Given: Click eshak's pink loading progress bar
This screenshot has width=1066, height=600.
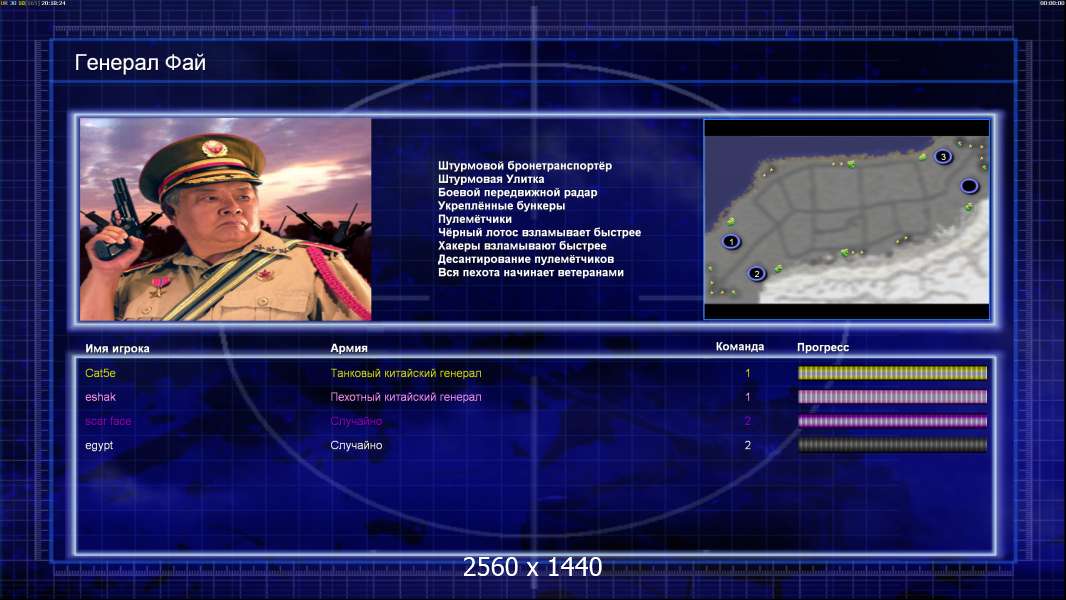Looking at the screenshot, I should 892,397.
